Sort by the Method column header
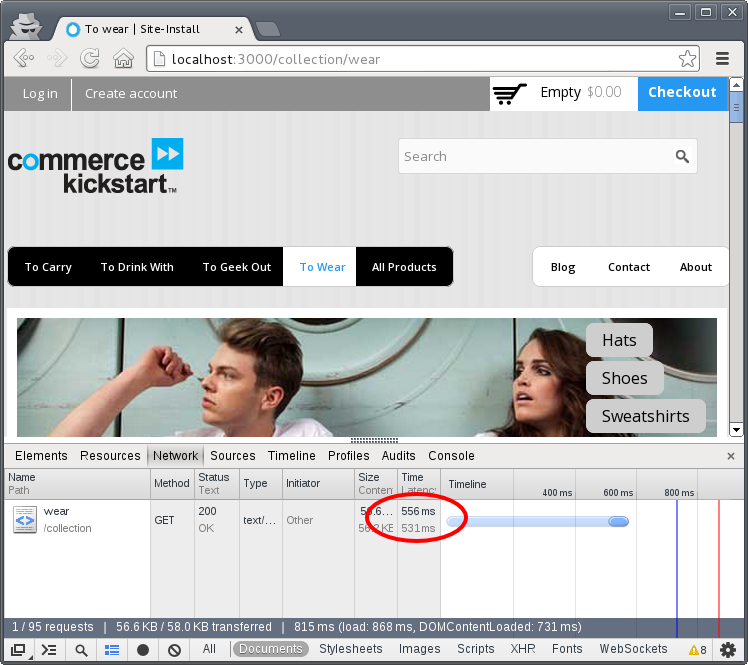Viewport: 748px width, 665px height. 172,484
